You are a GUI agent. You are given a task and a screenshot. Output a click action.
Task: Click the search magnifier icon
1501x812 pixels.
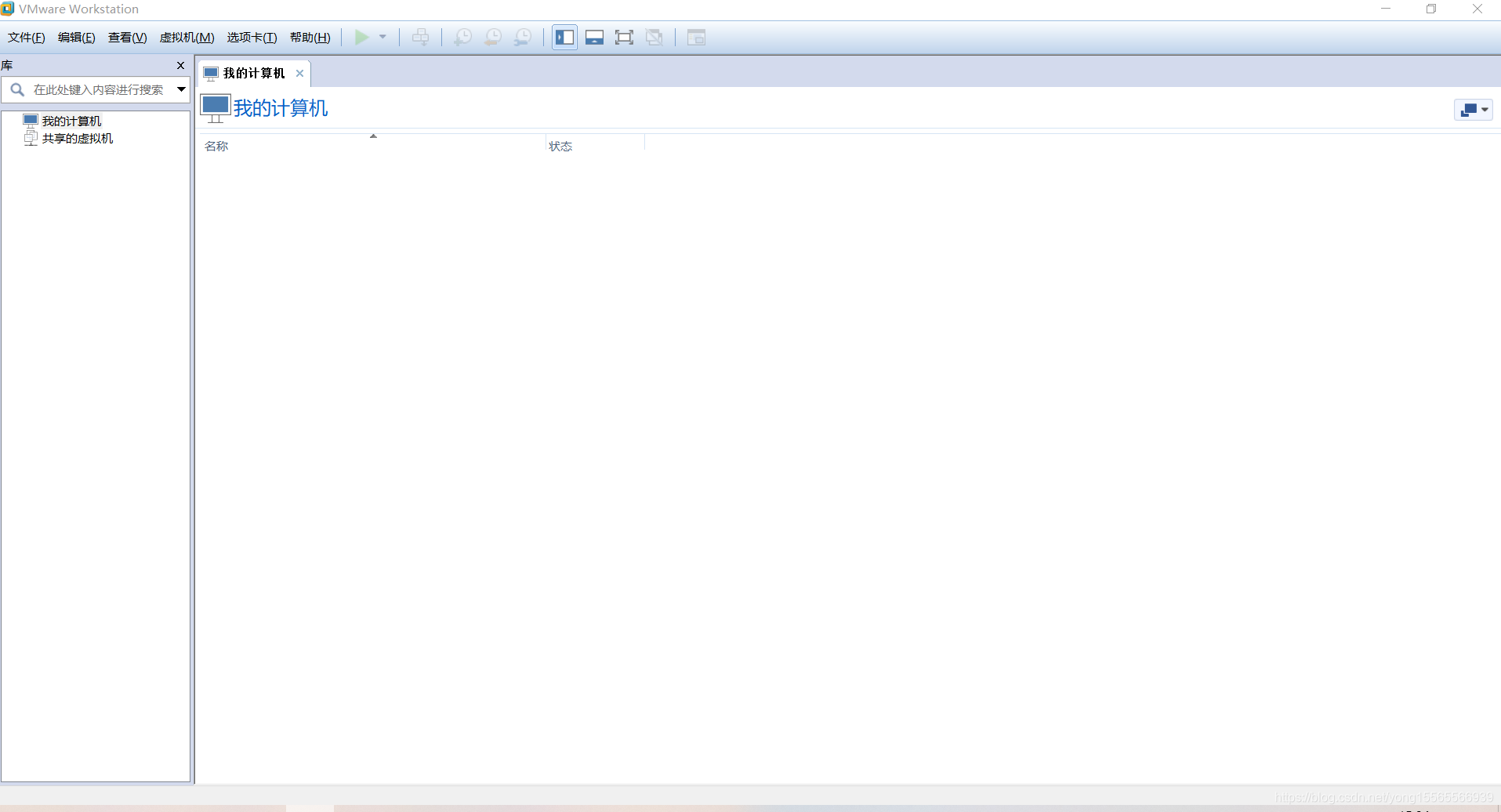(17, 90)
